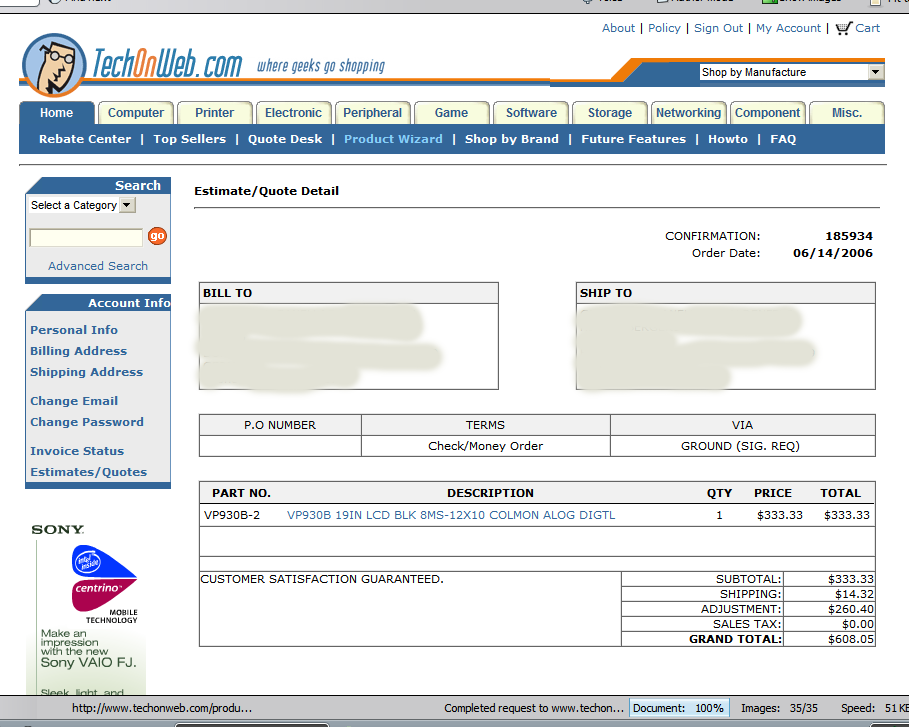Click the TechOnWeb geek mascot logo
Viewport: 909px width, 727px height.
tap(55, 65)
